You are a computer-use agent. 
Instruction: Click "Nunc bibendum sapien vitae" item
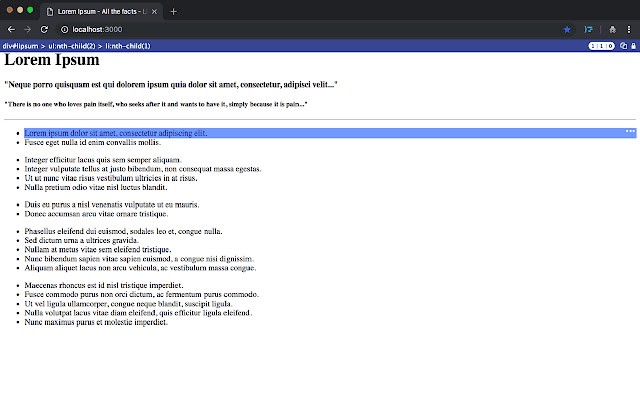139,259
